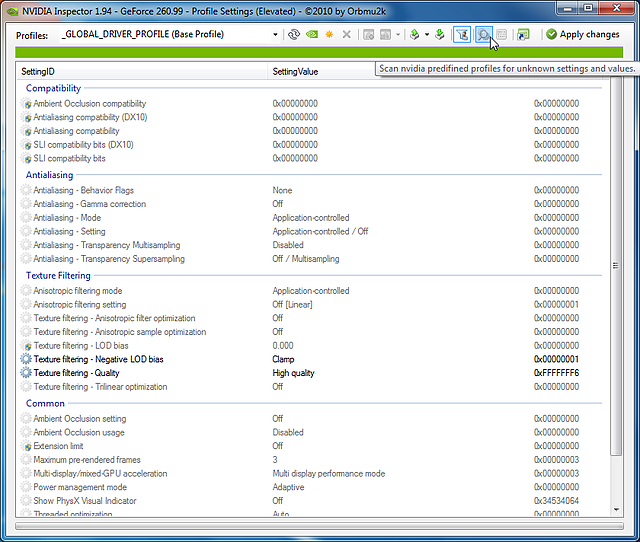640x542 pixels.
Task: Click gear icon beside Antialiasing - Behavior Flags
Action: (26, 190)
